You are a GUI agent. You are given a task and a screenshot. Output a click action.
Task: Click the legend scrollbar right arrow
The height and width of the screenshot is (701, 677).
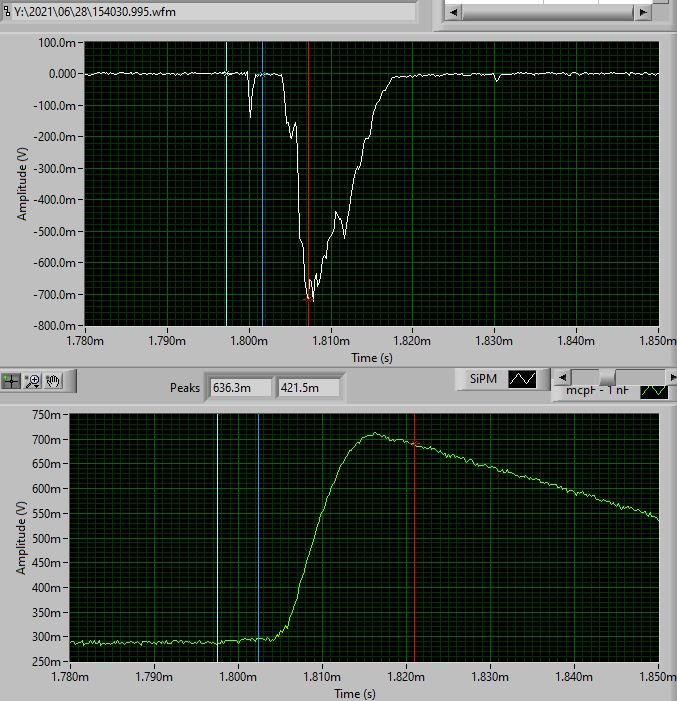(x=673, y=377)
